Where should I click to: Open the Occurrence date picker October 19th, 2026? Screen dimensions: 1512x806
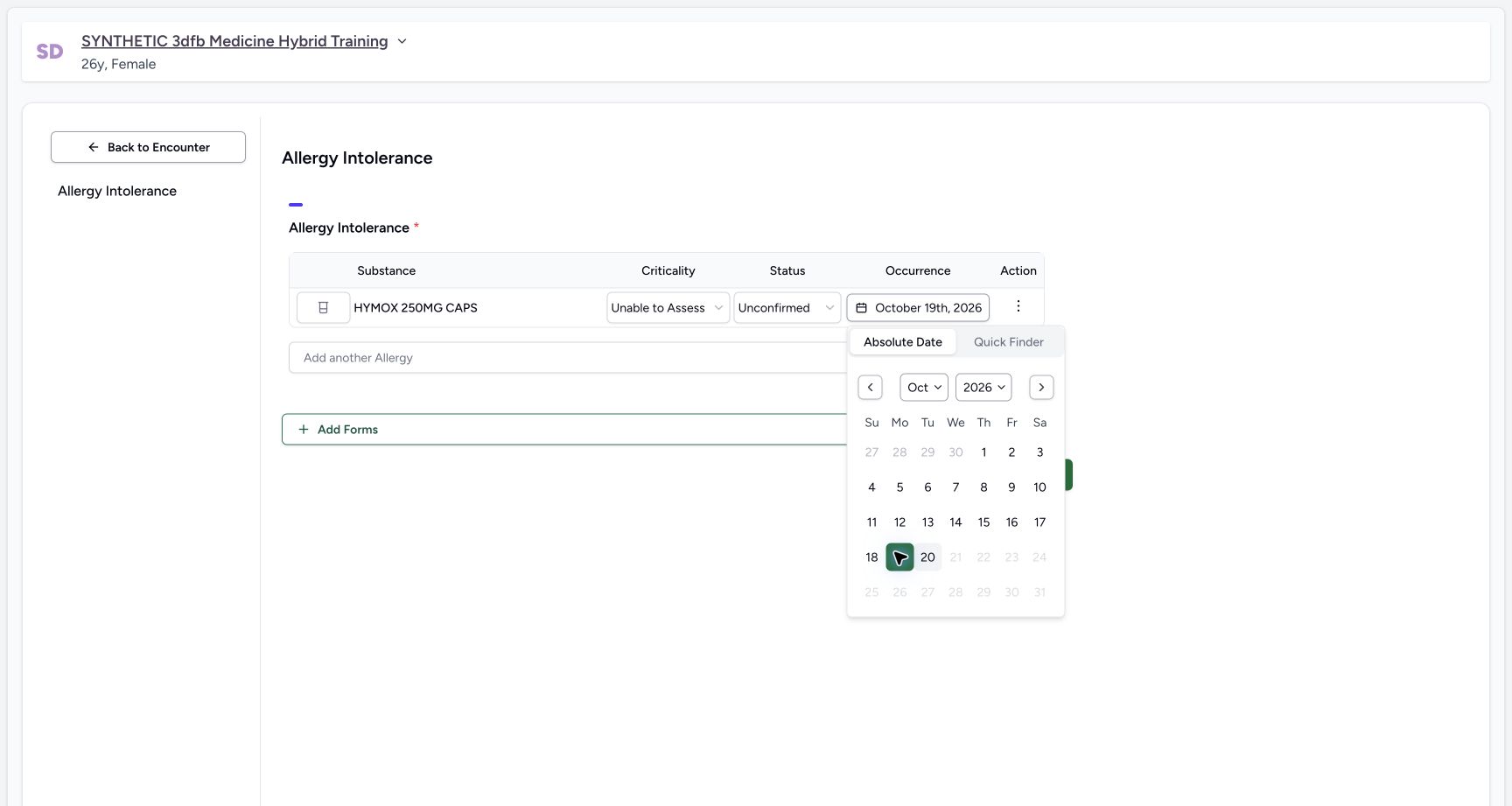918,308
